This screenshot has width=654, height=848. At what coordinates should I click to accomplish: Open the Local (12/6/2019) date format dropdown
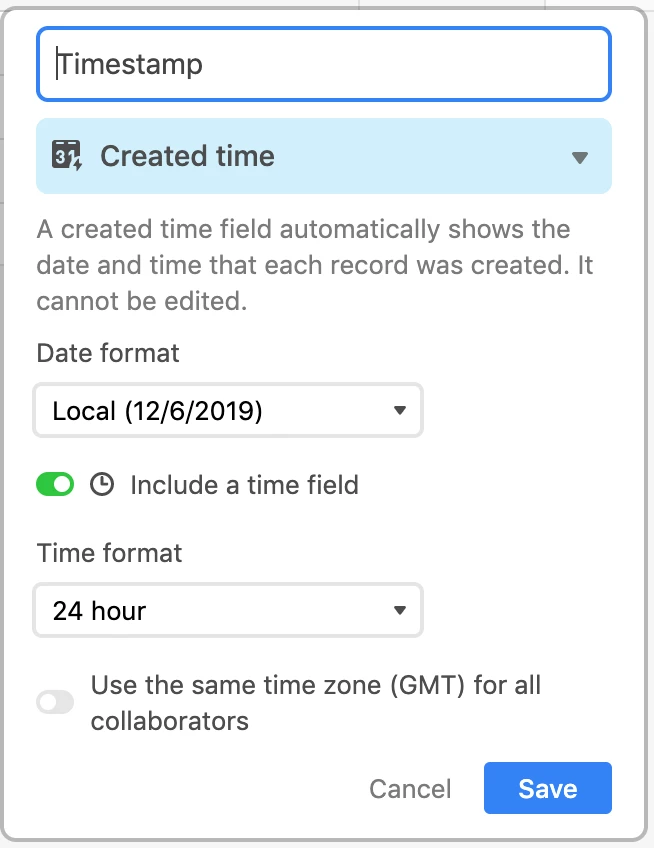click(228, 410)
